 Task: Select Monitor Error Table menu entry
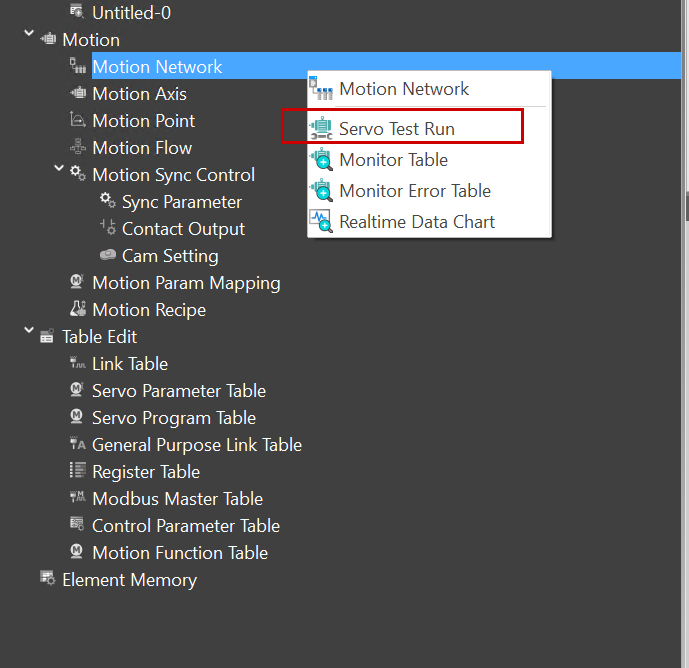tap(415, 191)
